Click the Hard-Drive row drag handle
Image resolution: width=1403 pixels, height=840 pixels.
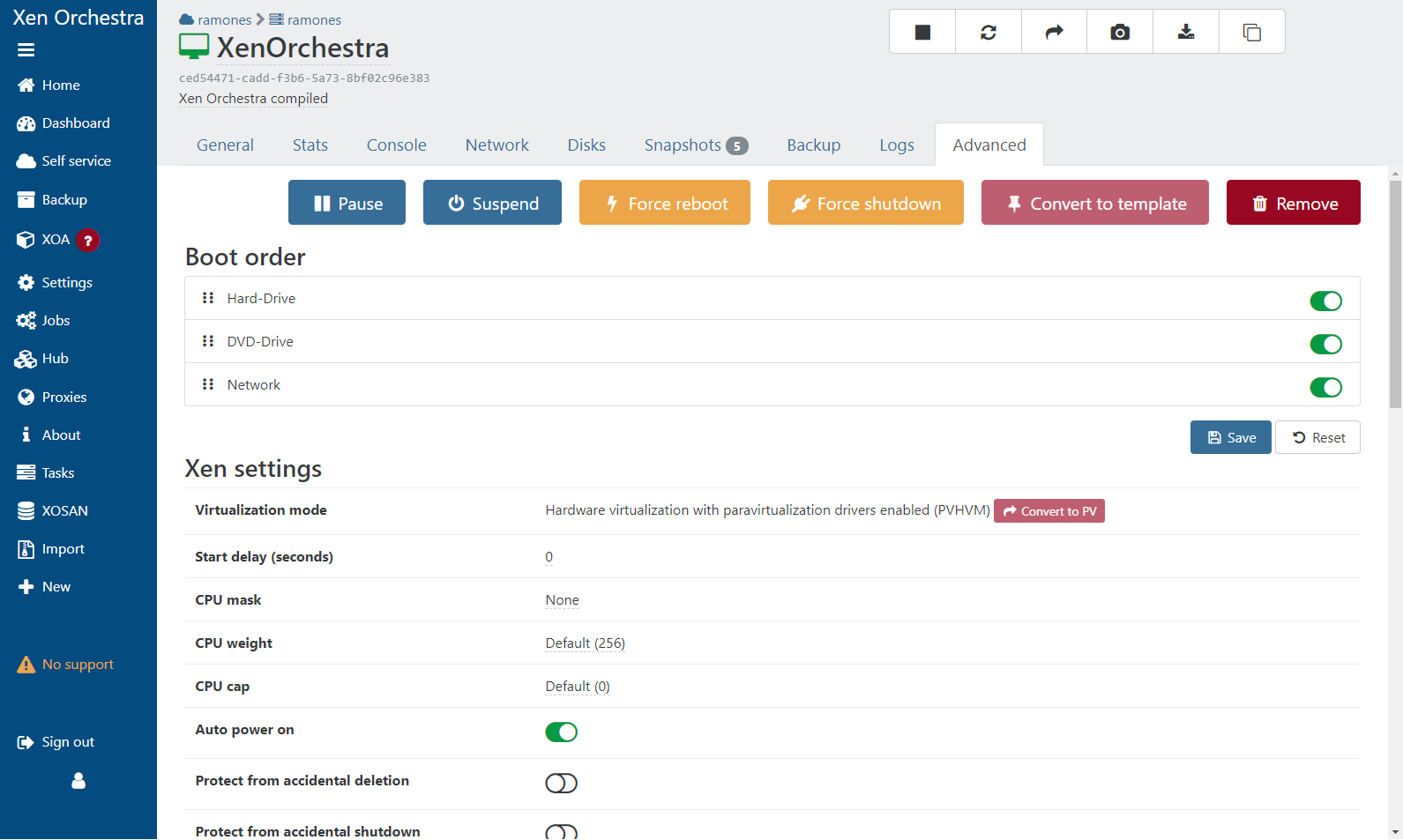coord(208,298)
